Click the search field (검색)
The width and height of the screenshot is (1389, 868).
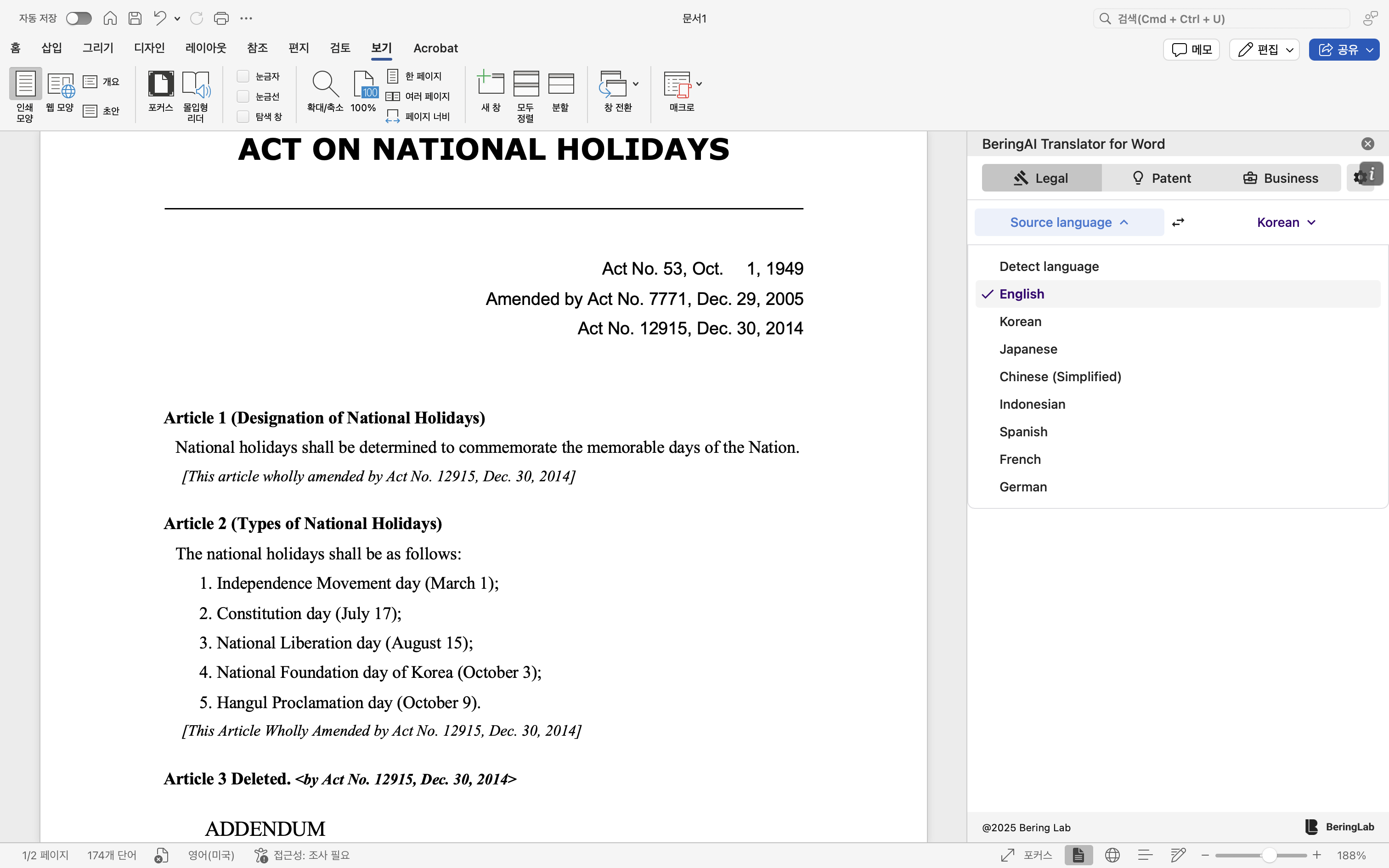tap(1221, 18)
